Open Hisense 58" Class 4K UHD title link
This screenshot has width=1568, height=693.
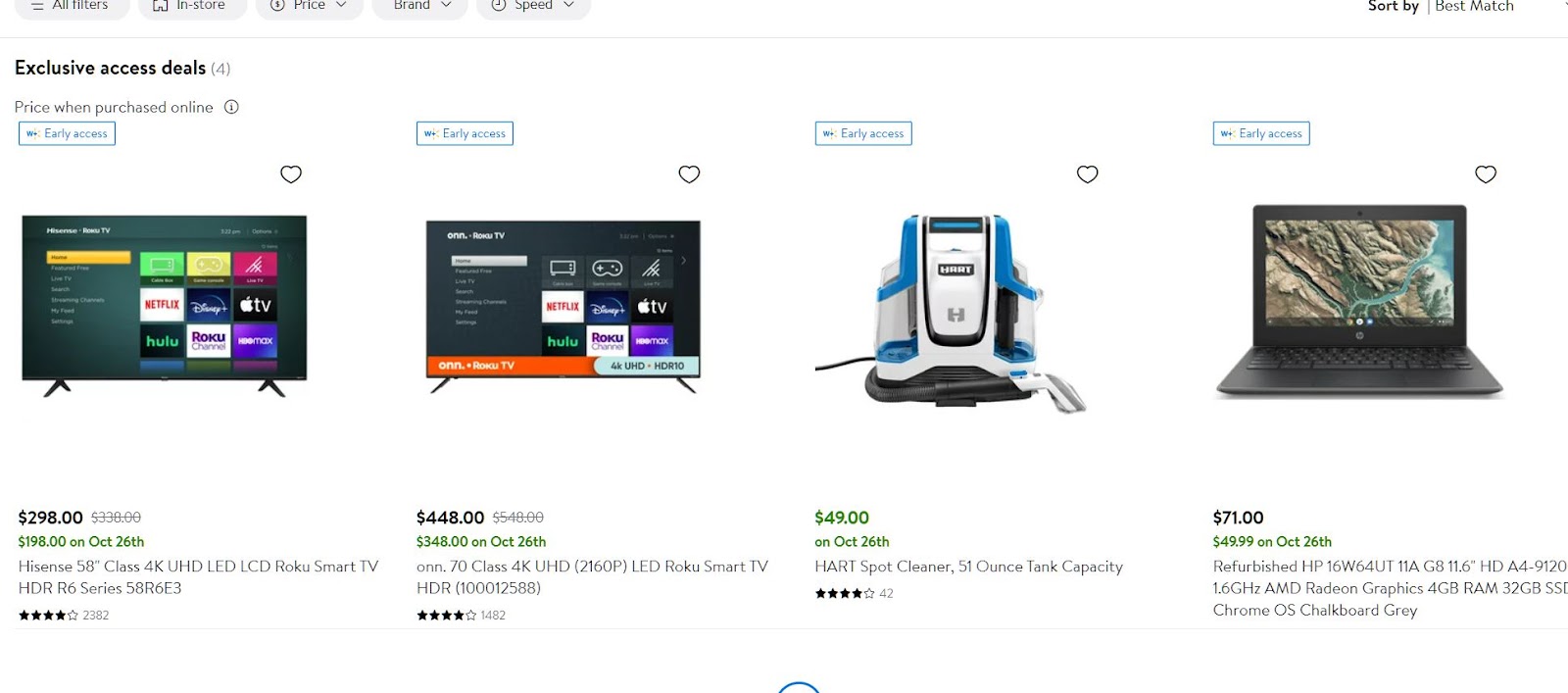click(198, 577)
